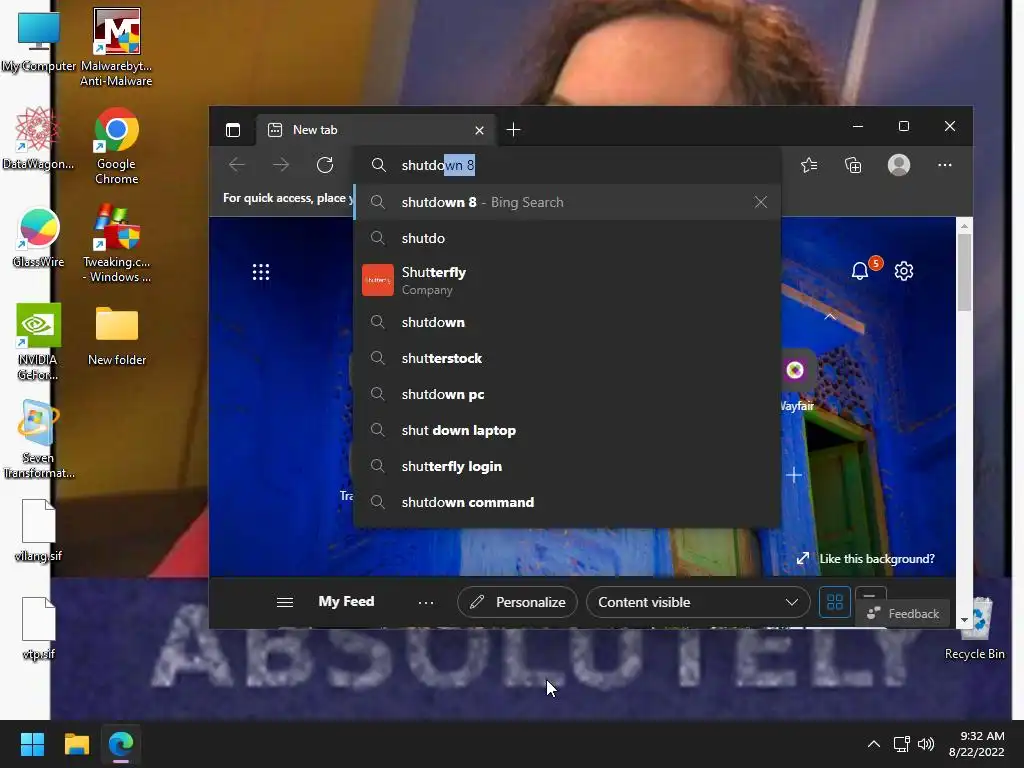
Task: Select the 'shutdown pc' suggestion
Action: (567, 394)
